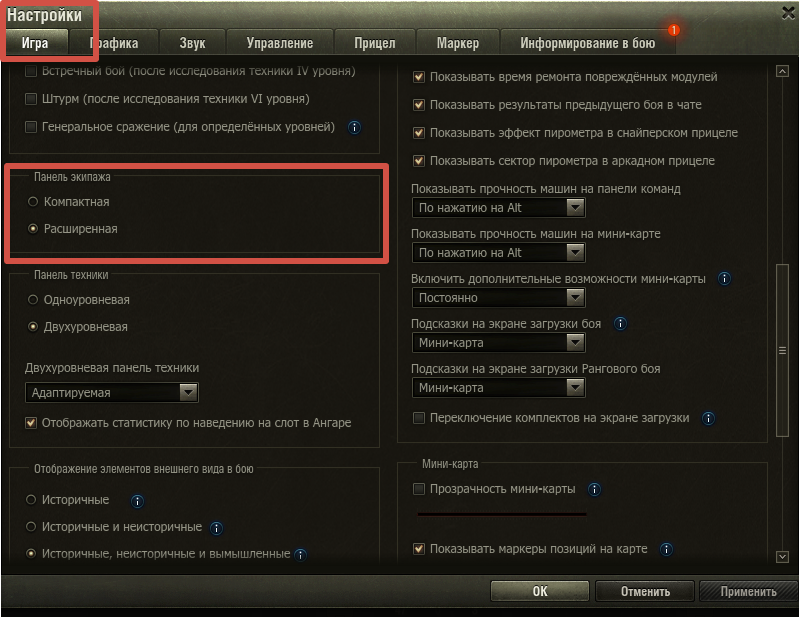799x617 pixels.
Task: Uncheck Показывать время ремонта повреждённых модулей
Action: [419, 77]
